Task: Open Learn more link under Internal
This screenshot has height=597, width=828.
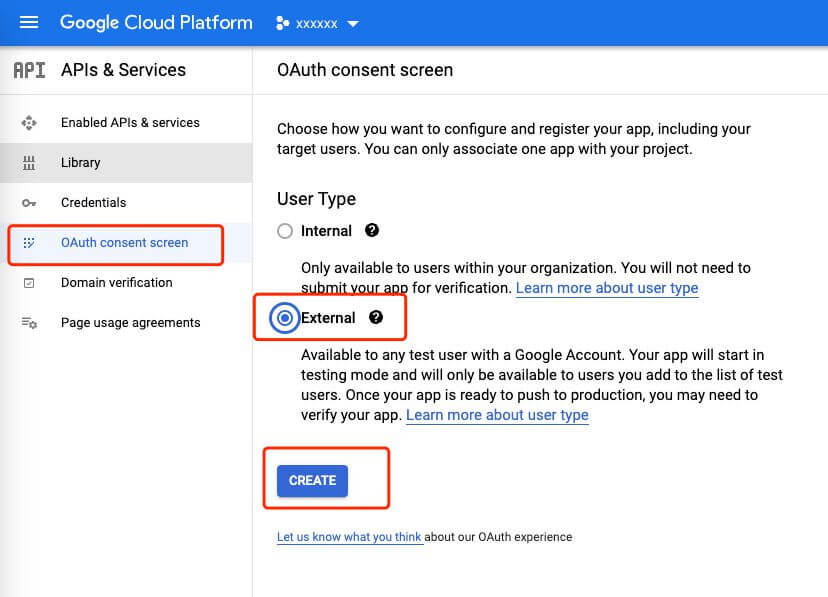Action: (606, 288)
